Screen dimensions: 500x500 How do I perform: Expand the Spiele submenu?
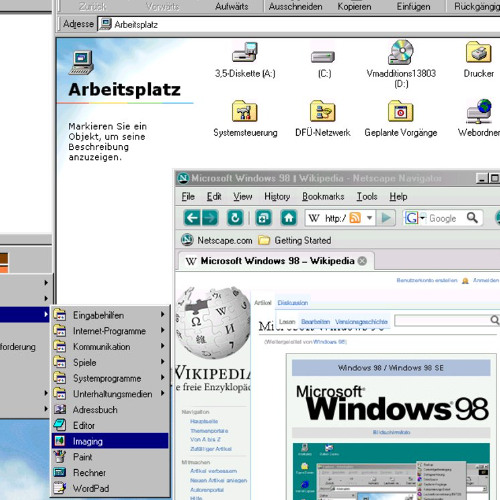pyautogui.click(x=110, y=362)
